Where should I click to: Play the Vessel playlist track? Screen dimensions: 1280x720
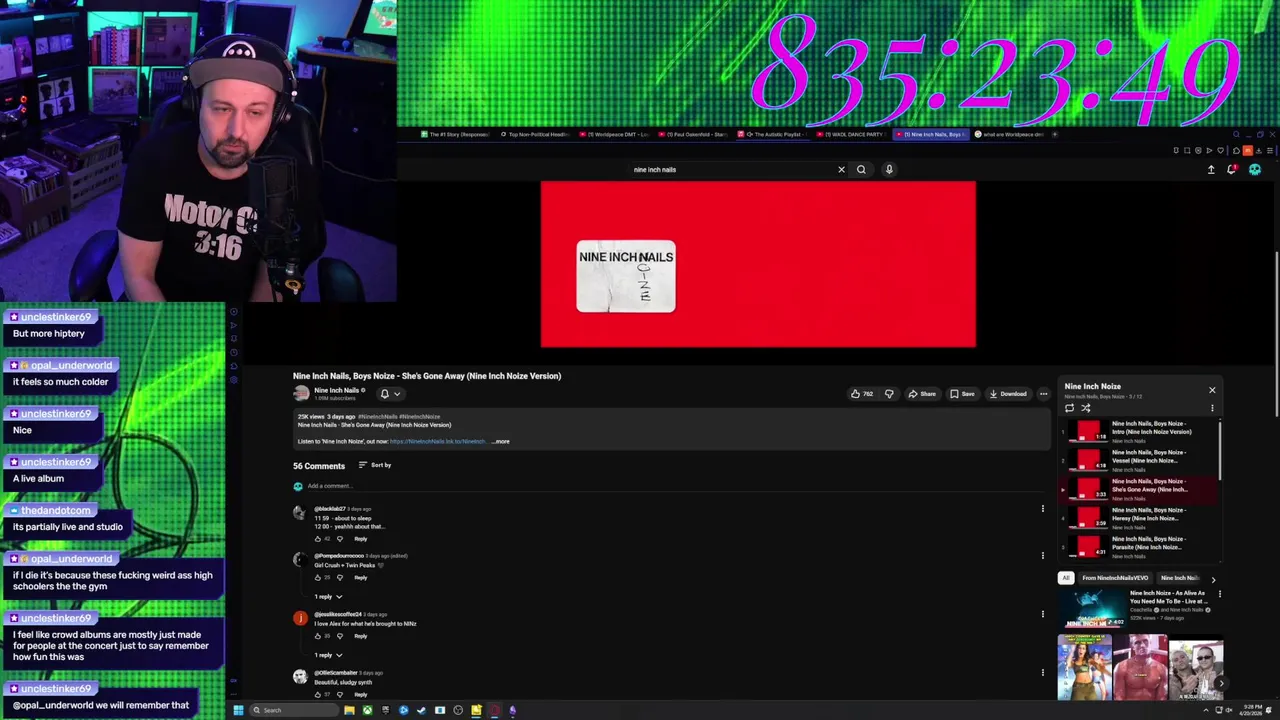click(x=1140, y=460)
